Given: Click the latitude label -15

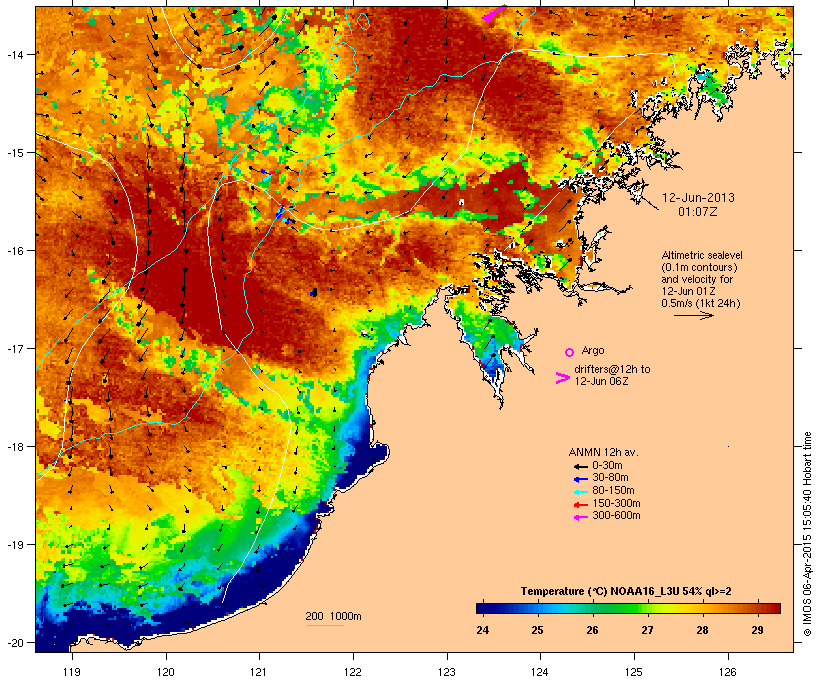Looking at the screenshot, I should 15,153.
